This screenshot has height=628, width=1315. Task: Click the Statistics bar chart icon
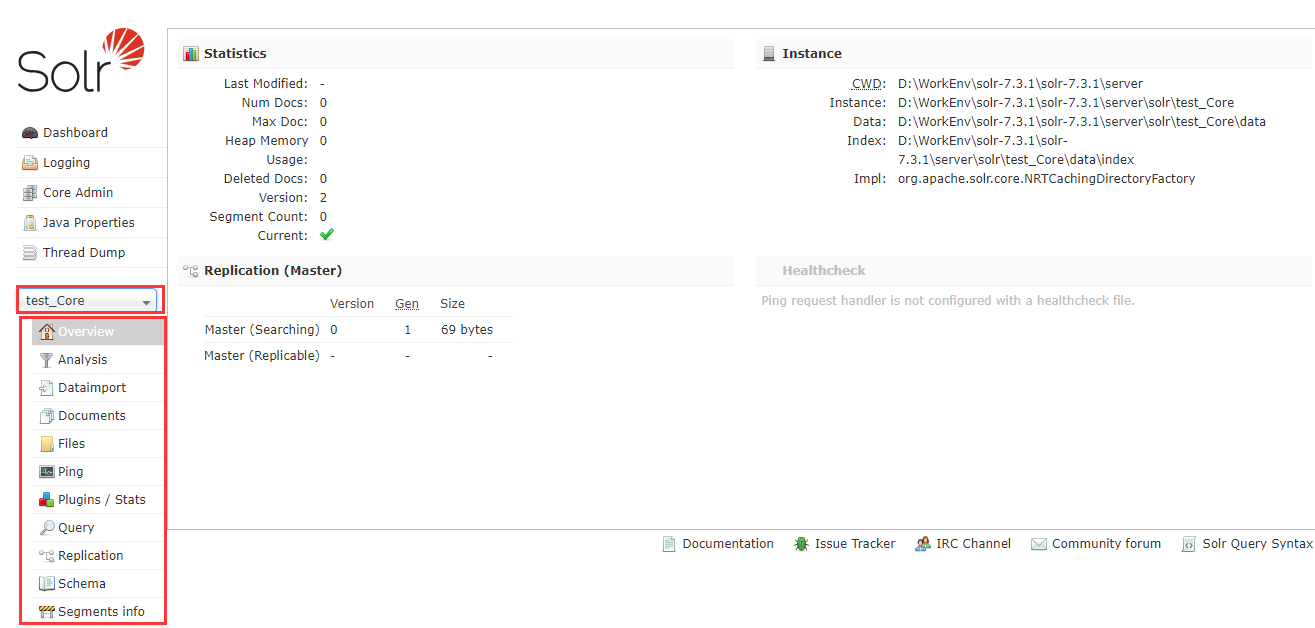[x=191, y=54]
